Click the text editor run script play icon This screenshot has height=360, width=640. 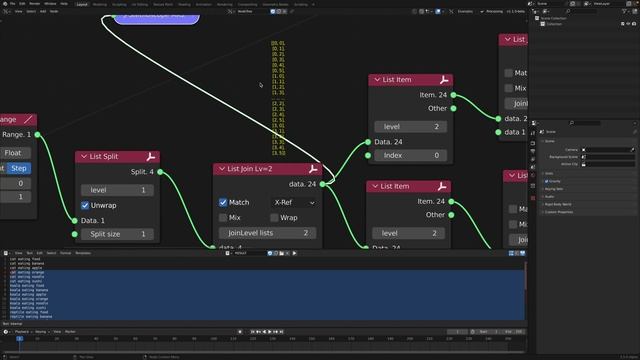294,253
